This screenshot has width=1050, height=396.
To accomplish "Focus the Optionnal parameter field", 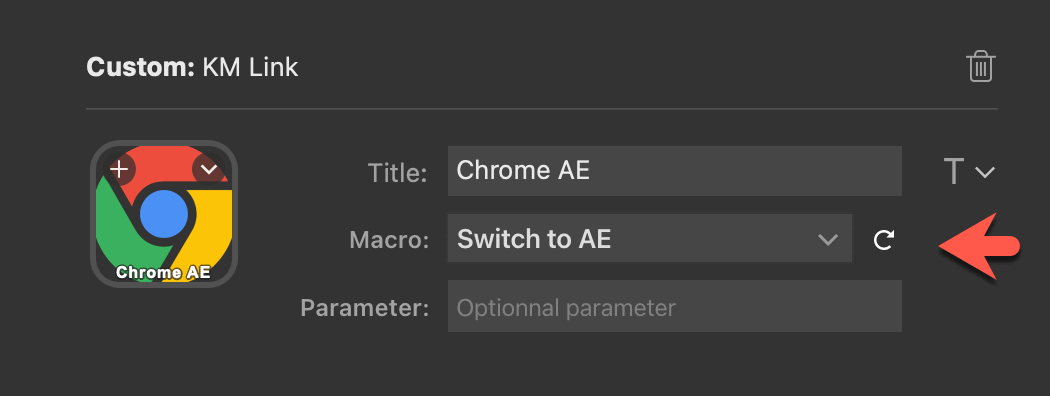I will pos(674,308).
